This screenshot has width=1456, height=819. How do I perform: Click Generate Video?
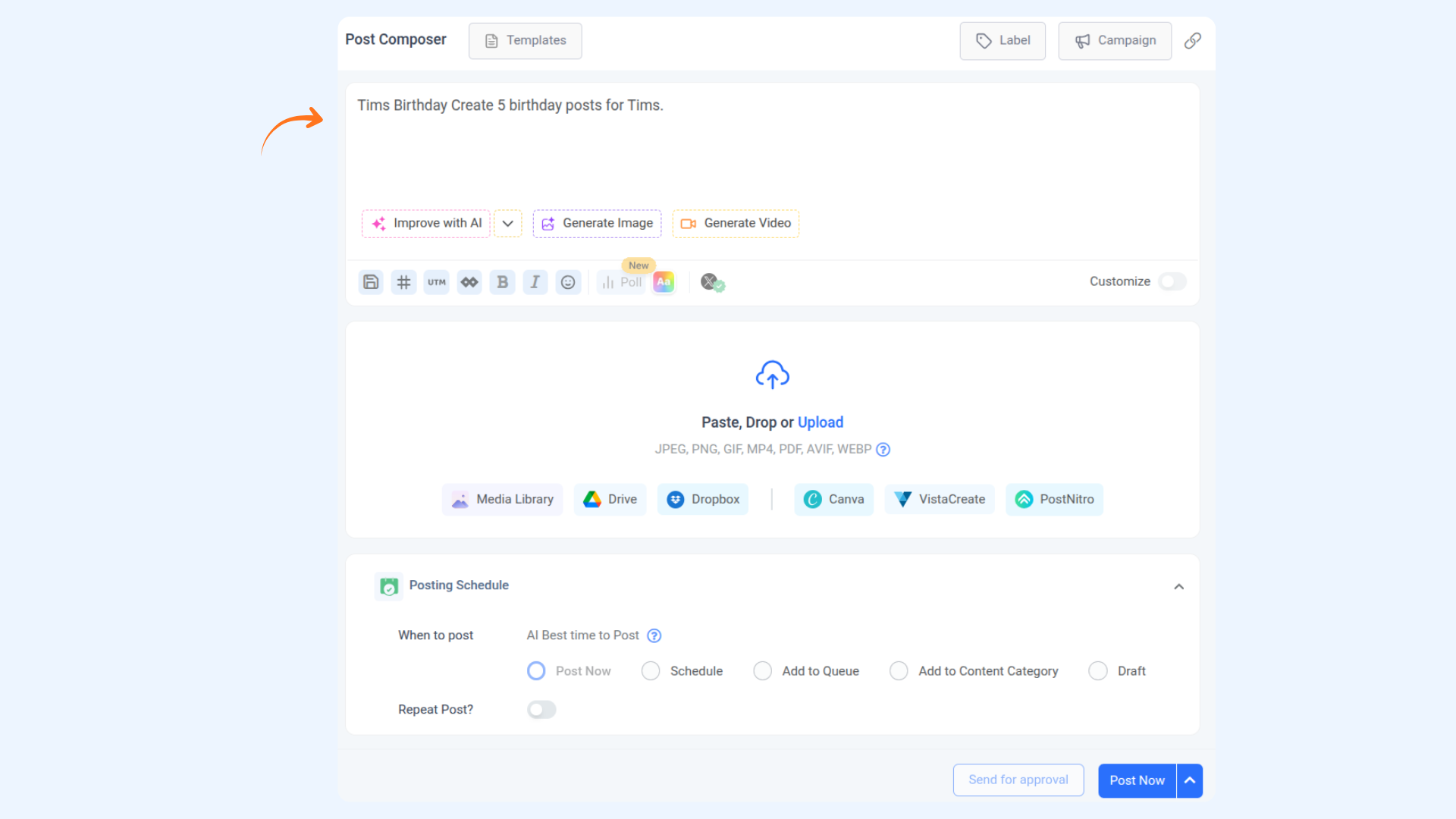[736, 224]
